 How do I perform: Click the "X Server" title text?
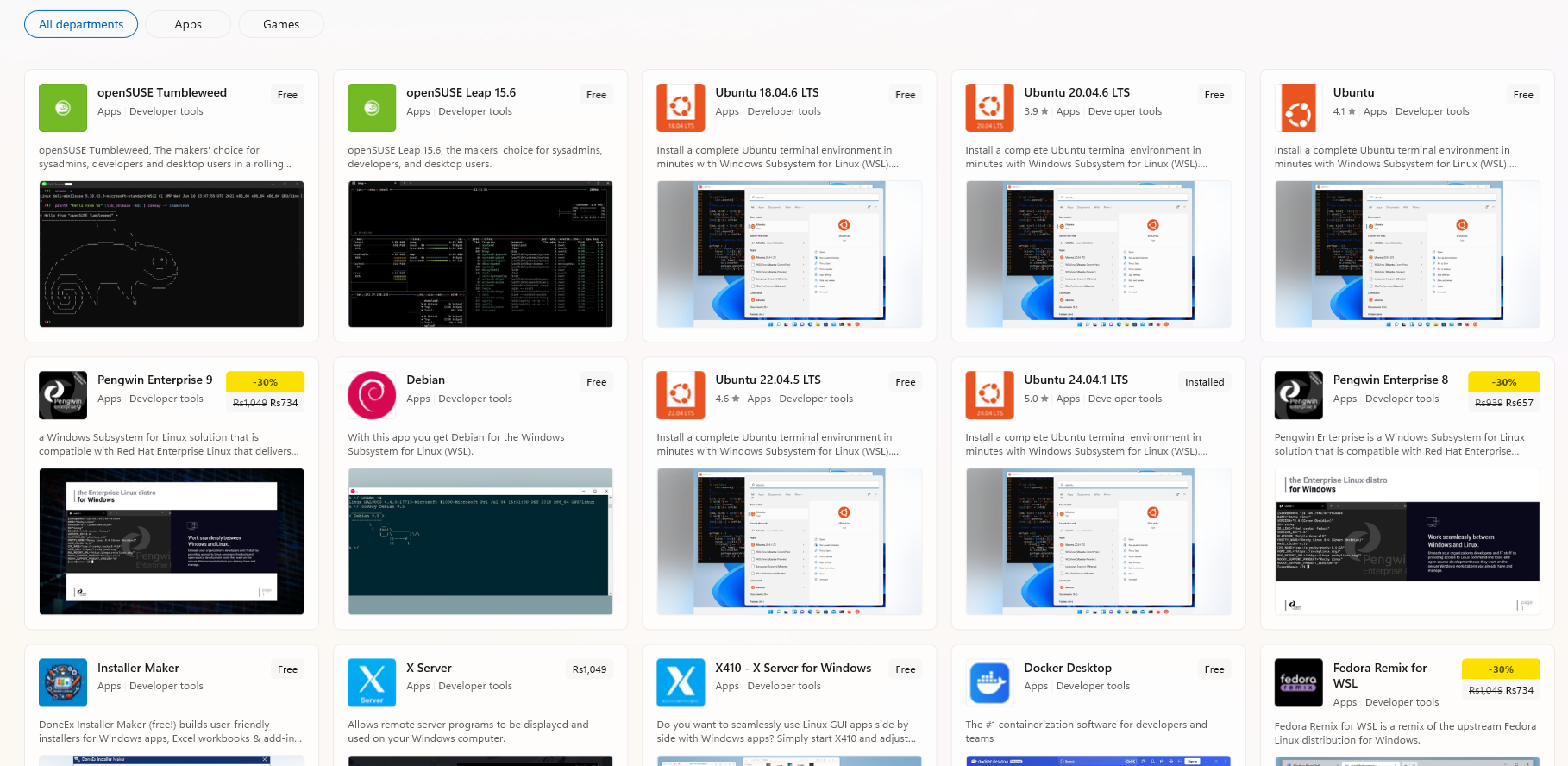click(x=429, y=668)
